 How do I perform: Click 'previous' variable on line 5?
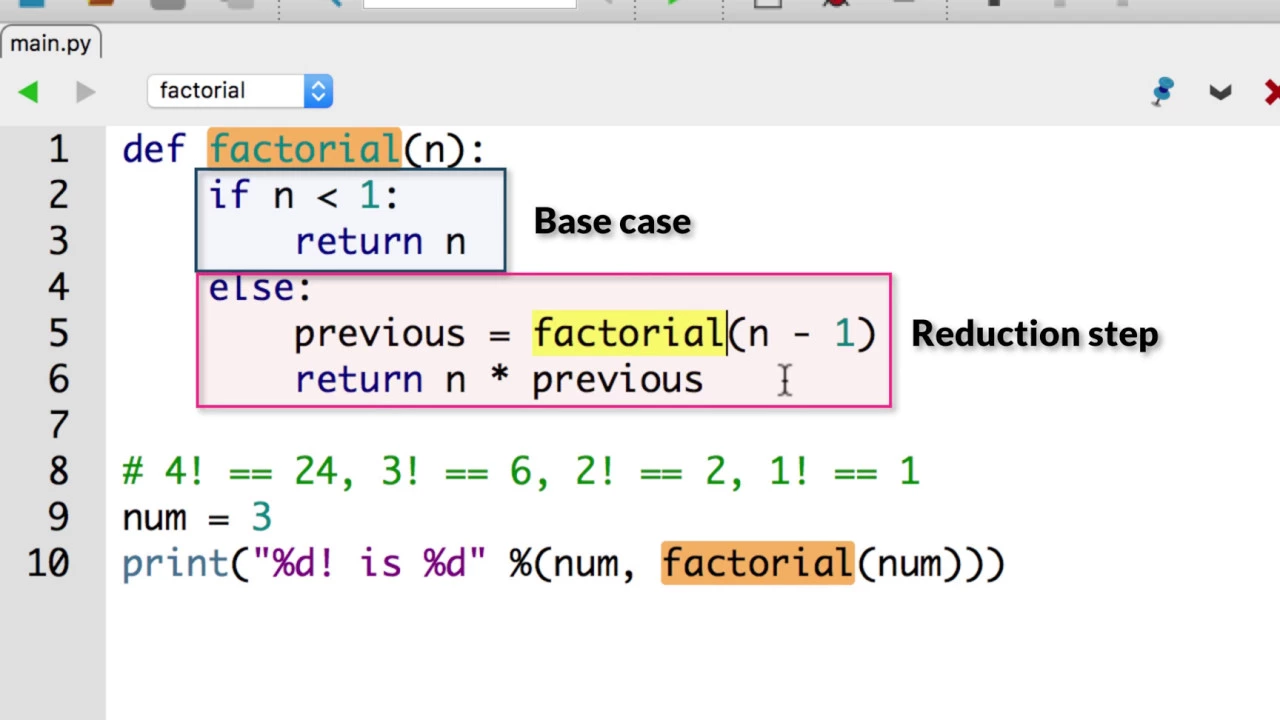pyautogui.click(x=379, y=334)
